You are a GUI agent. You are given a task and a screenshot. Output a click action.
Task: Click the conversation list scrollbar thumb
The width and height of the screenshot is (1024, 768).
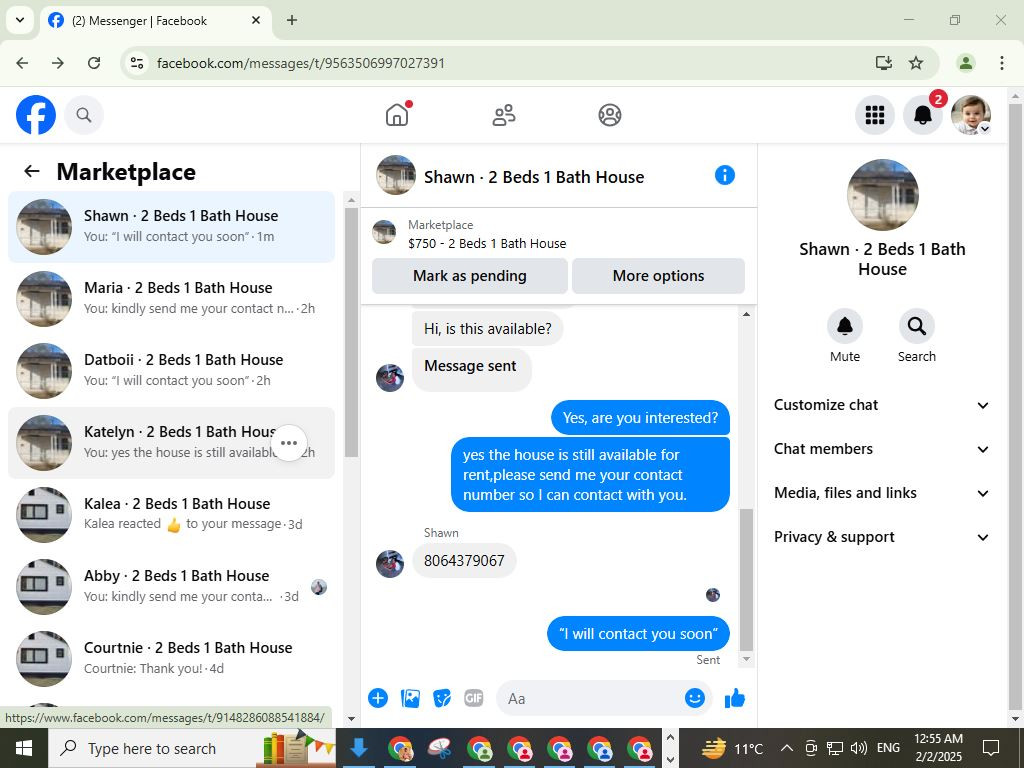click(351, 332)
